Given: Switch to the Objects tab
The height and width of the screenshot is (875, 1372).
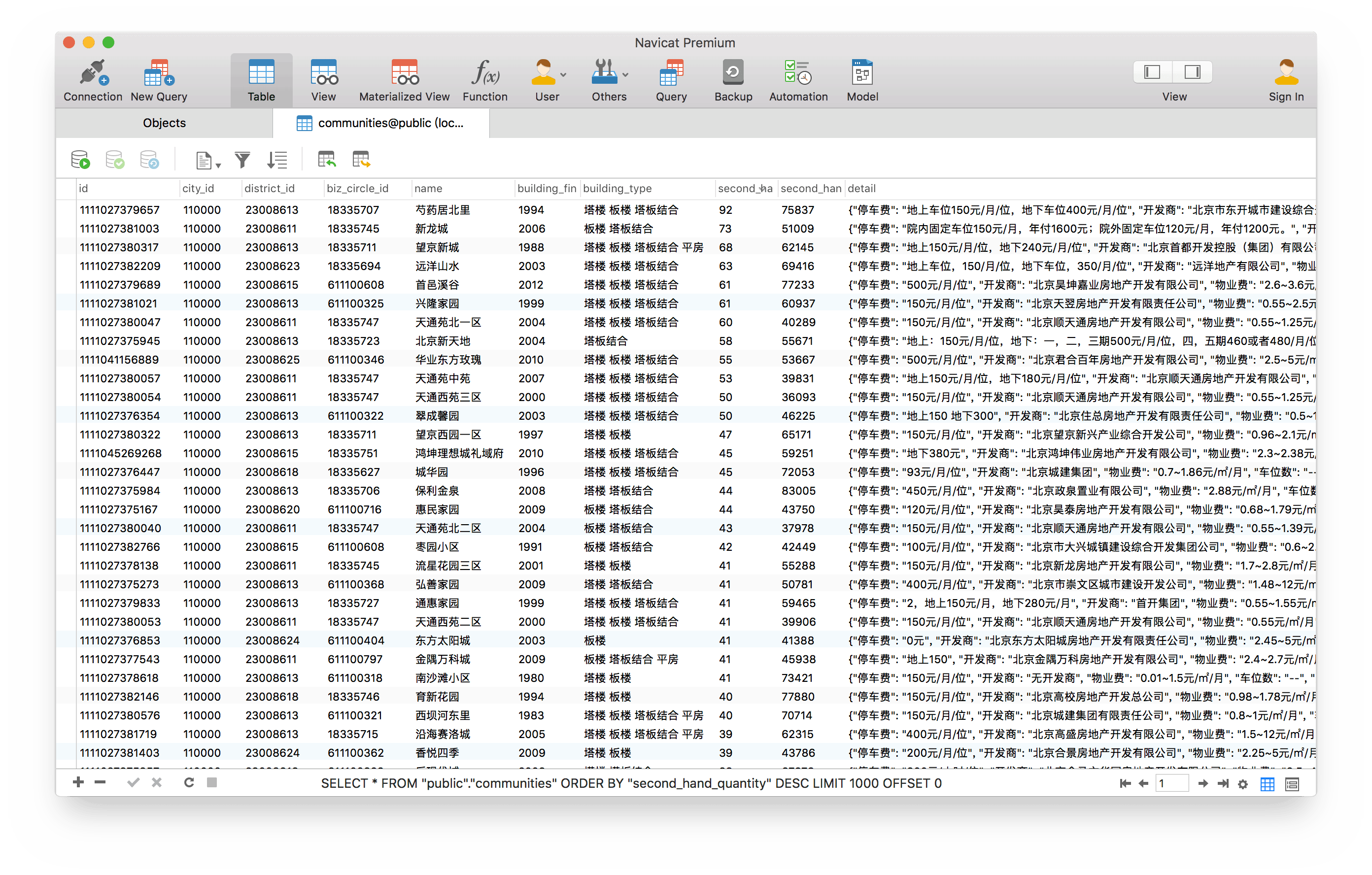Looking at the screenshot, I should (164, 123).
